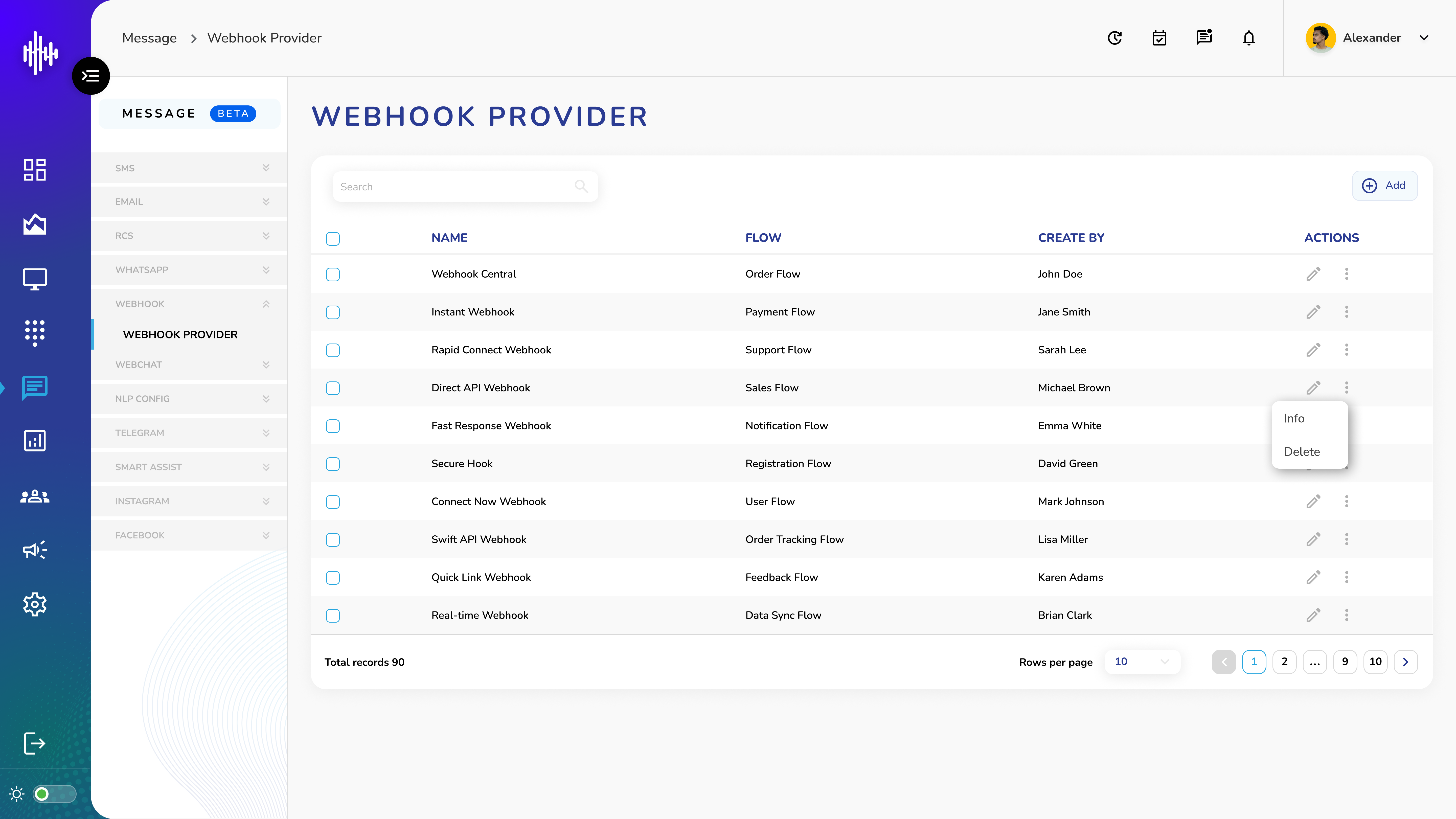Open more actions for Direct API Webhook
The width and height of the screenshot is (1456, 819).
click(1346, 388)
